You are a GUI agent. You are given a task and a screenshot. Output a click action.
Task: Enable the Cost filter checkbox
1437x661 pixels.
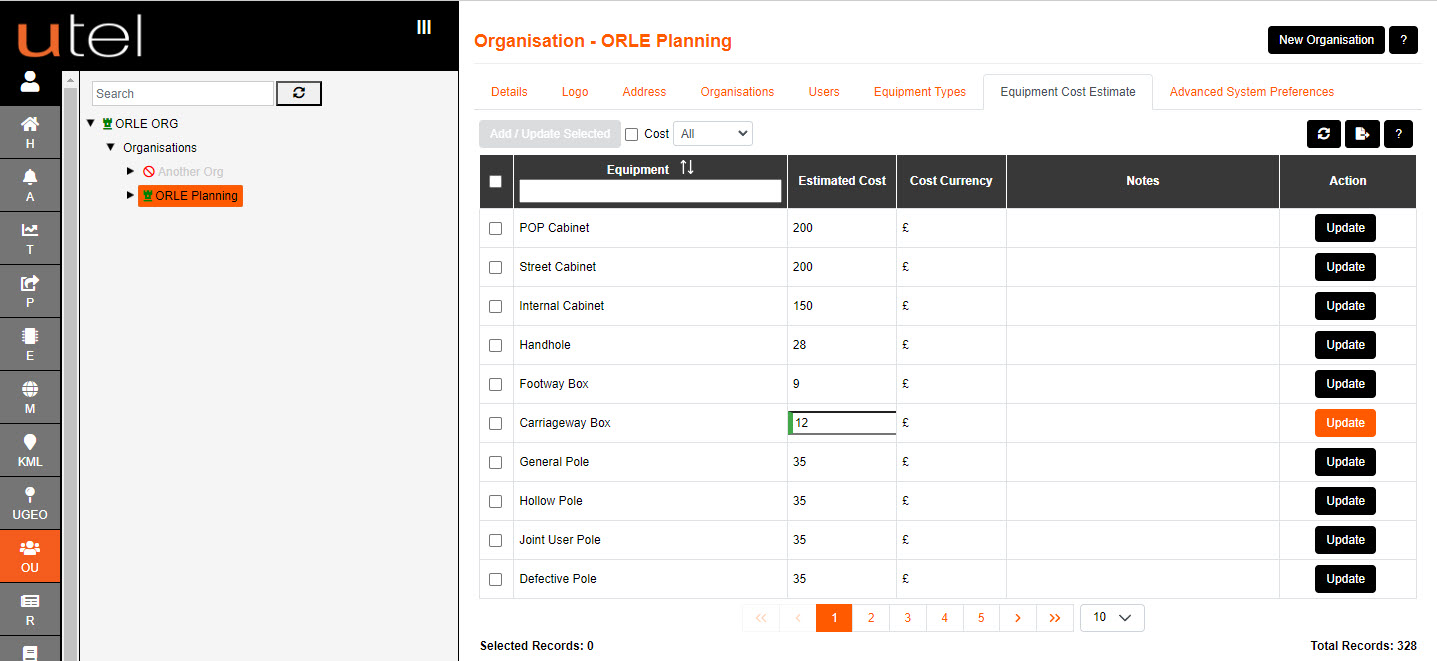631,133
